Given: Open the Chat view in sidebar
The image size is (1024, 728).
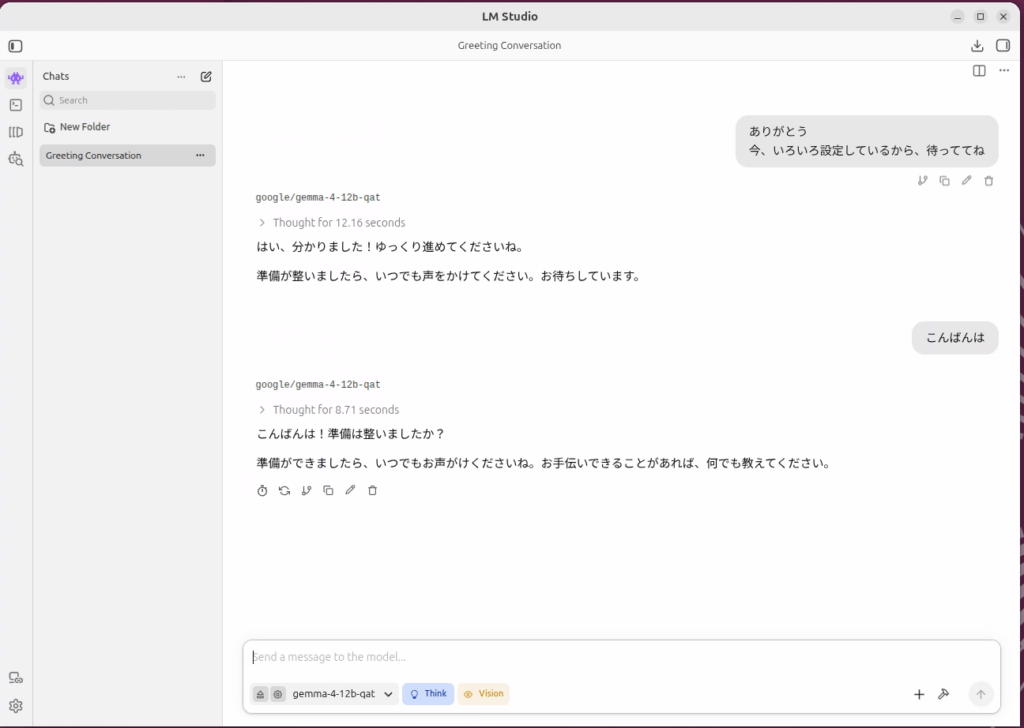Looking at the screenshot, I should pos(16,78).
